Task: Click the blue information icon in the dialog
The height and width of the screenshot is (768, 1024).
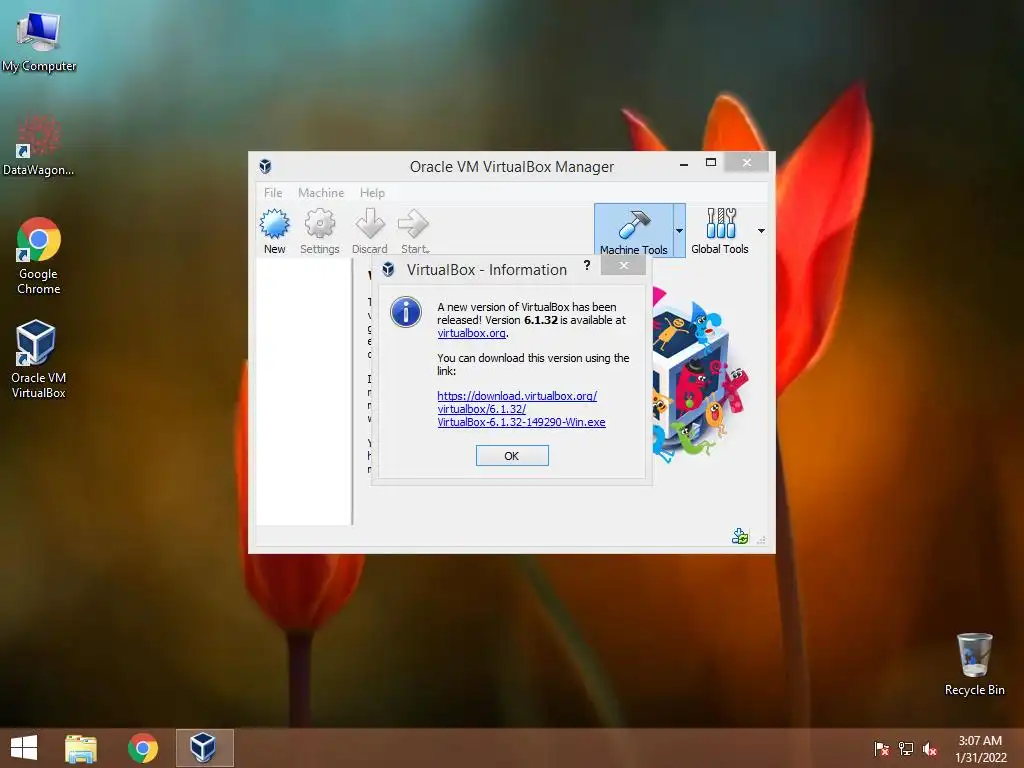Action: (x=406, y=312)
